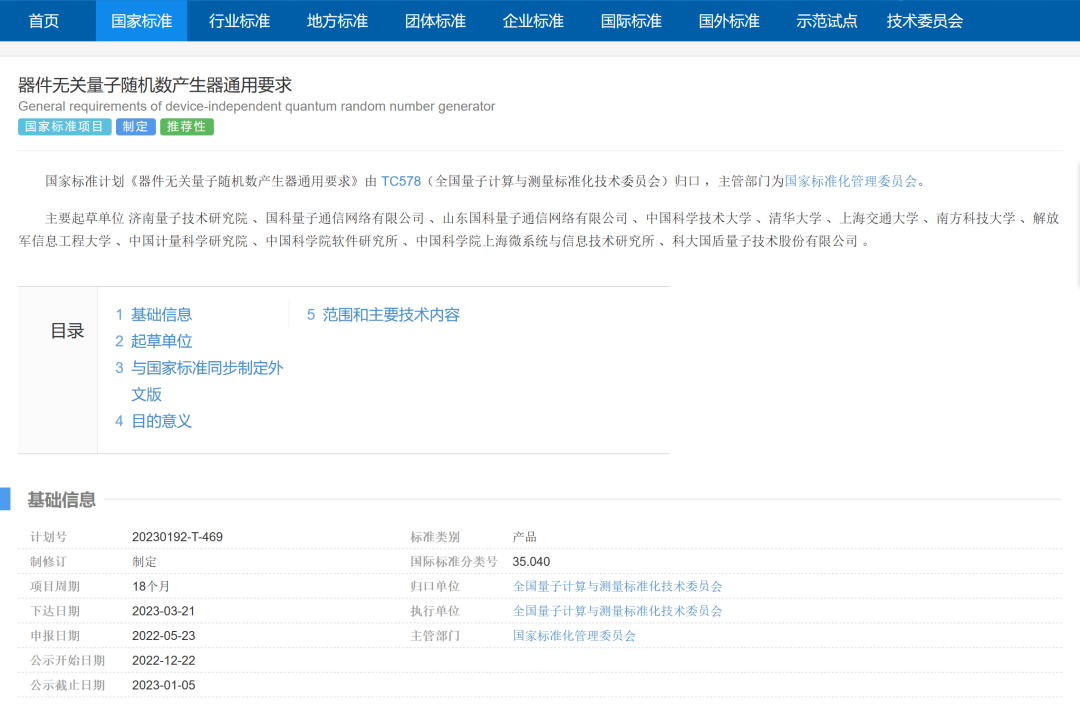Jump to 起草单位 contents entry
This screenshot has width=1080, height=717.
(161, 341)
